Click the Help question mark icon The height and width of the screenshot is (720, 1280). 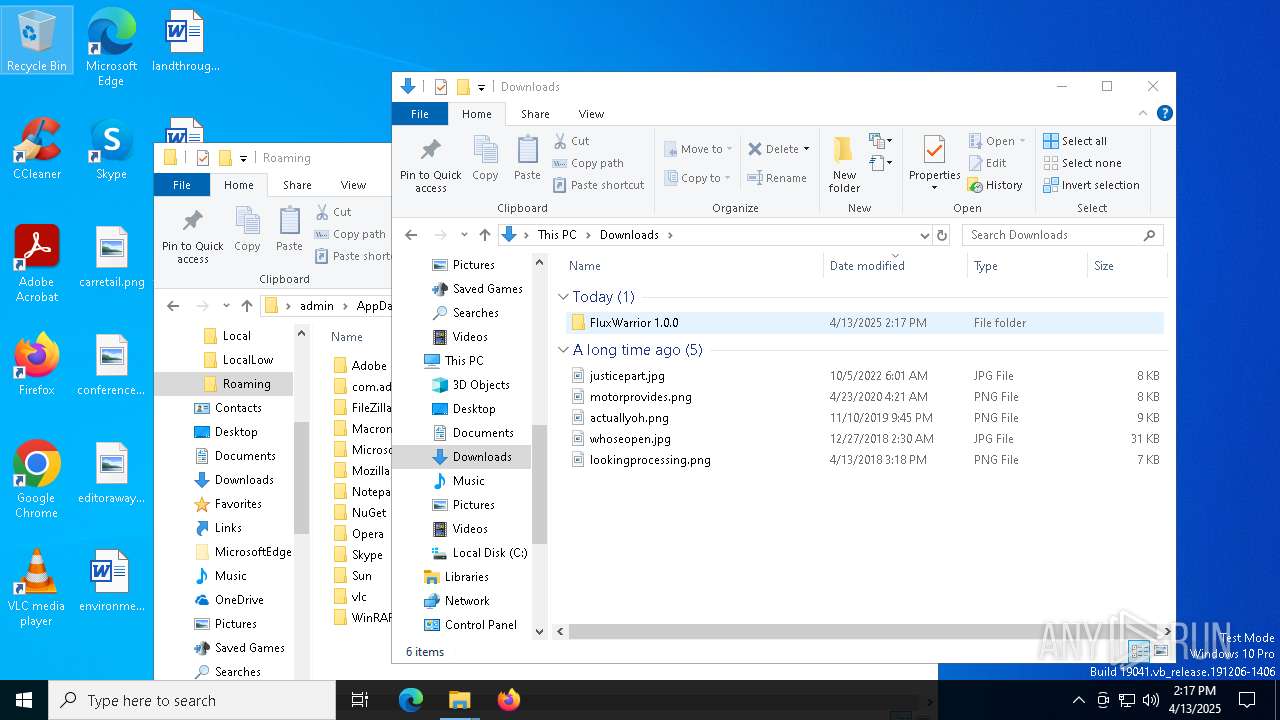point(1165,113)
